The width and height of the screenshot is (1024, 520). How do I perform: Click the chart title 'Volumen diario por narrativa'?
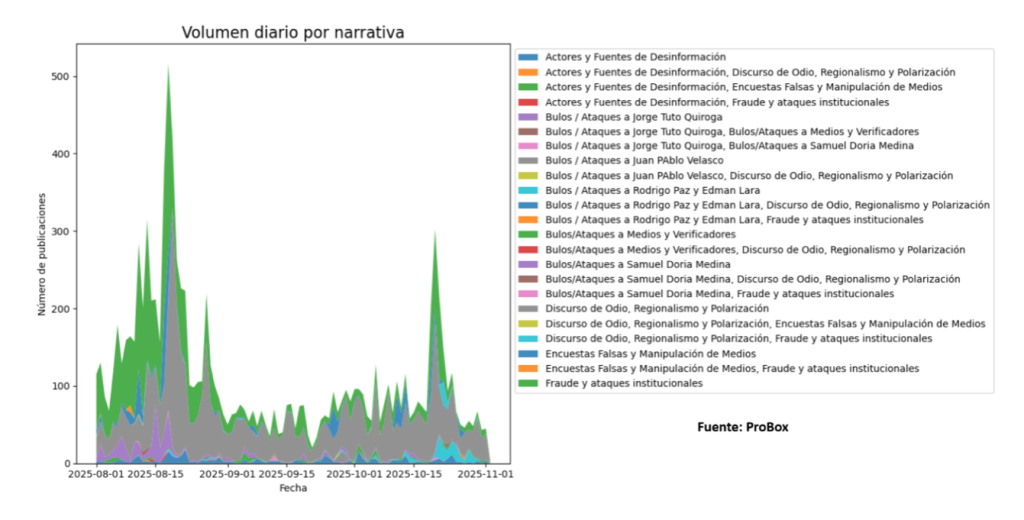tap(293, 32)
